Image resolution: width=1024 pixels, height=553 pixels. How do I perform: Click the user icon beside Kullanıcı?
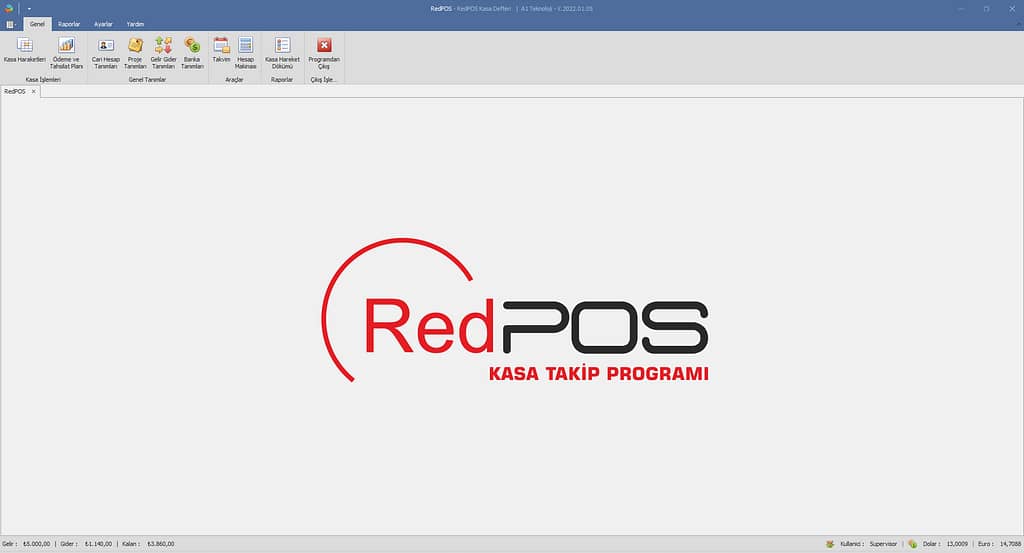pos(830,544)
